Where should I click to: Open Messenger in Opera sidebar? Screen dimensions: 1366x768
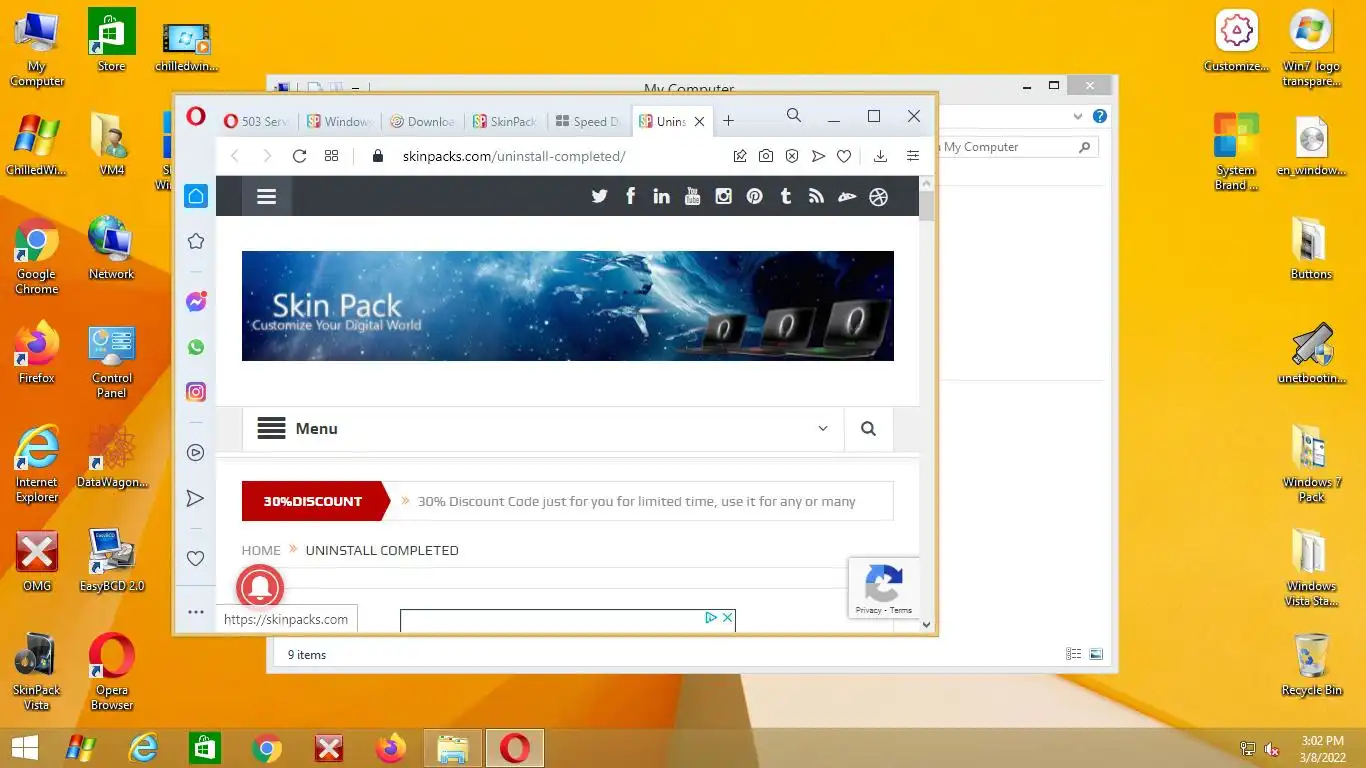(x=196, y=302)
